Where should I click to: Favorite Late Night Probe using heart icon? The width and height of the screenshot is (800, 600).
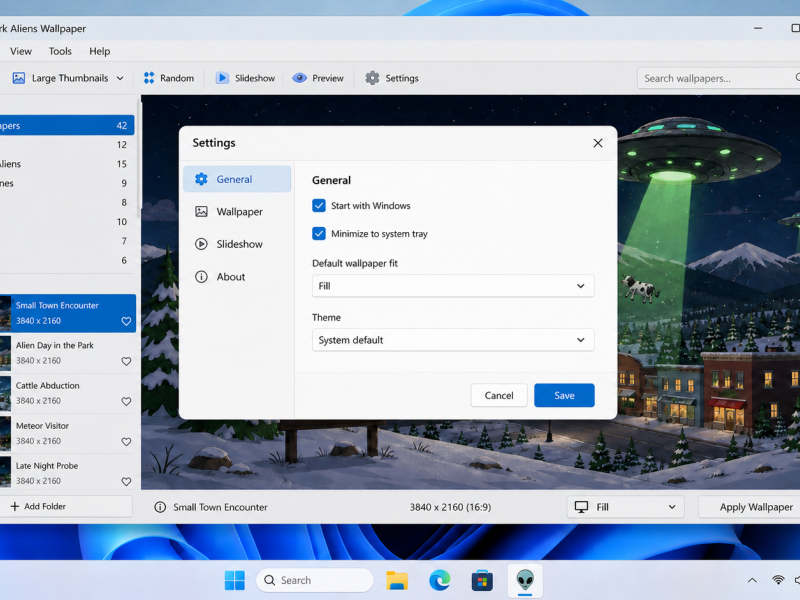(127, 482)
